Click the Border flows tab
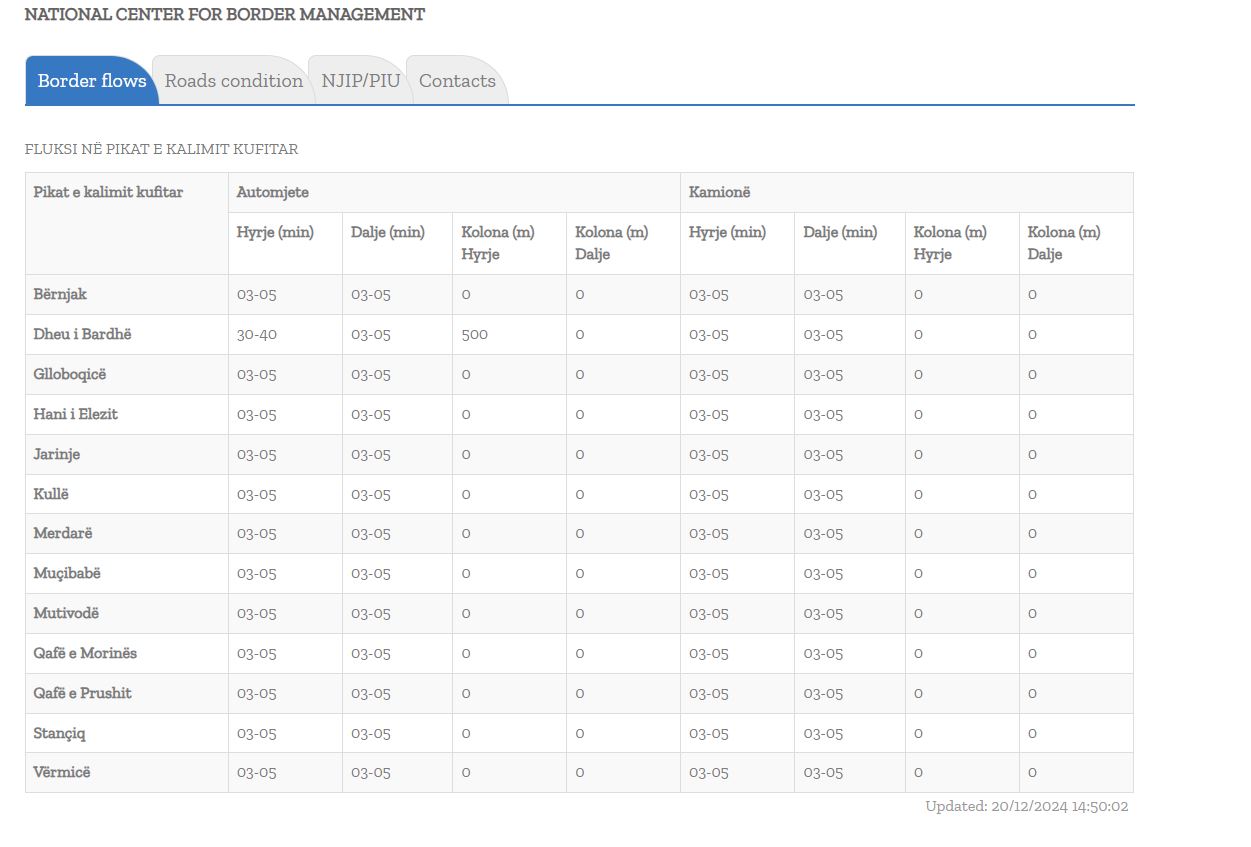Viewport: 1251px width, 847px height. pos(92,81)
